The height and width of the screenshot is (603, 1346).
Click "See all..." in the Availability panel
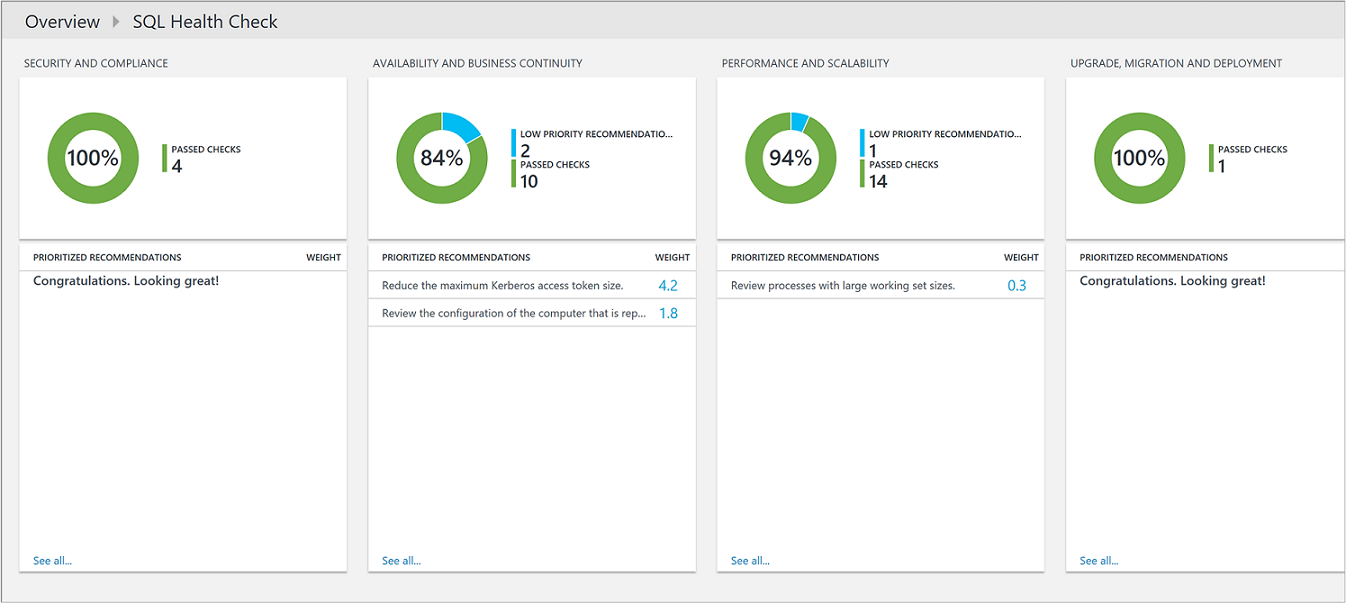[401, 560]
